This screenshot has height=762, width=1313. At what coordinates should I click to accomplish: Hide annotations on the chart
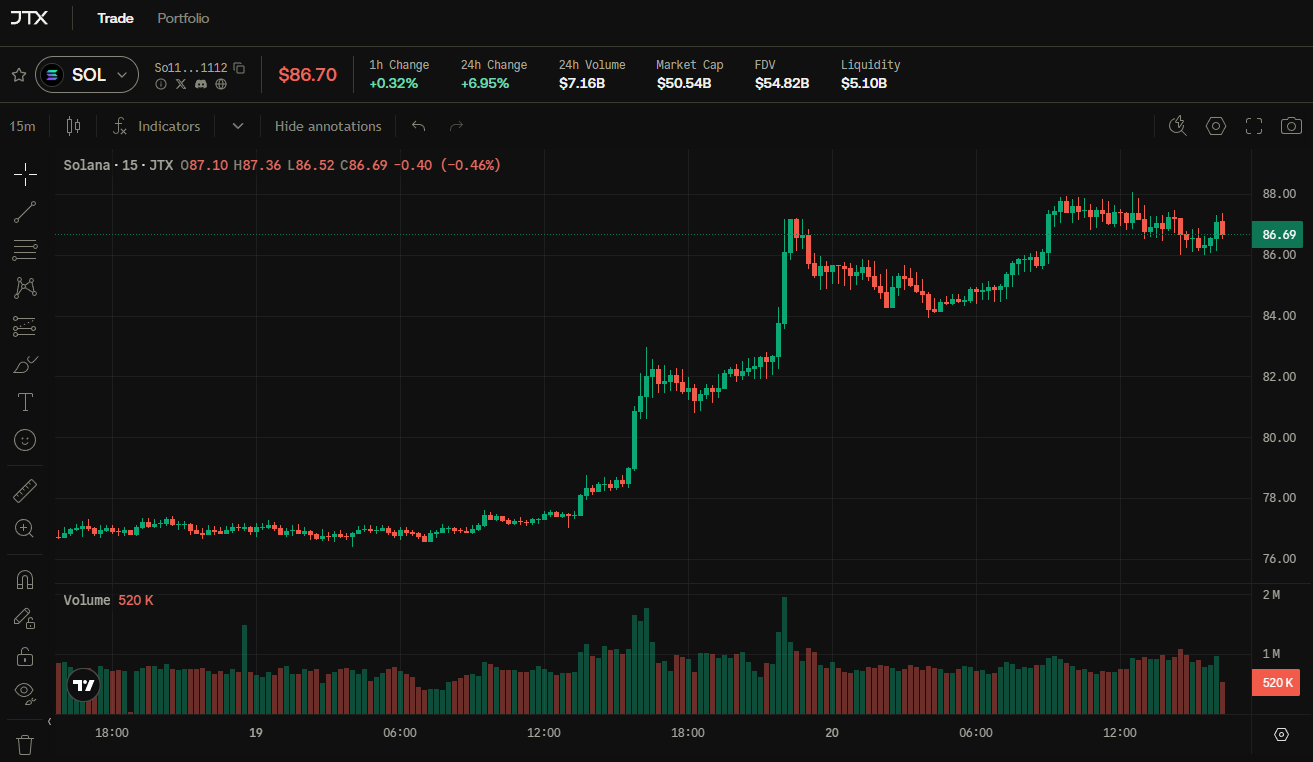[x=328, y=126]
